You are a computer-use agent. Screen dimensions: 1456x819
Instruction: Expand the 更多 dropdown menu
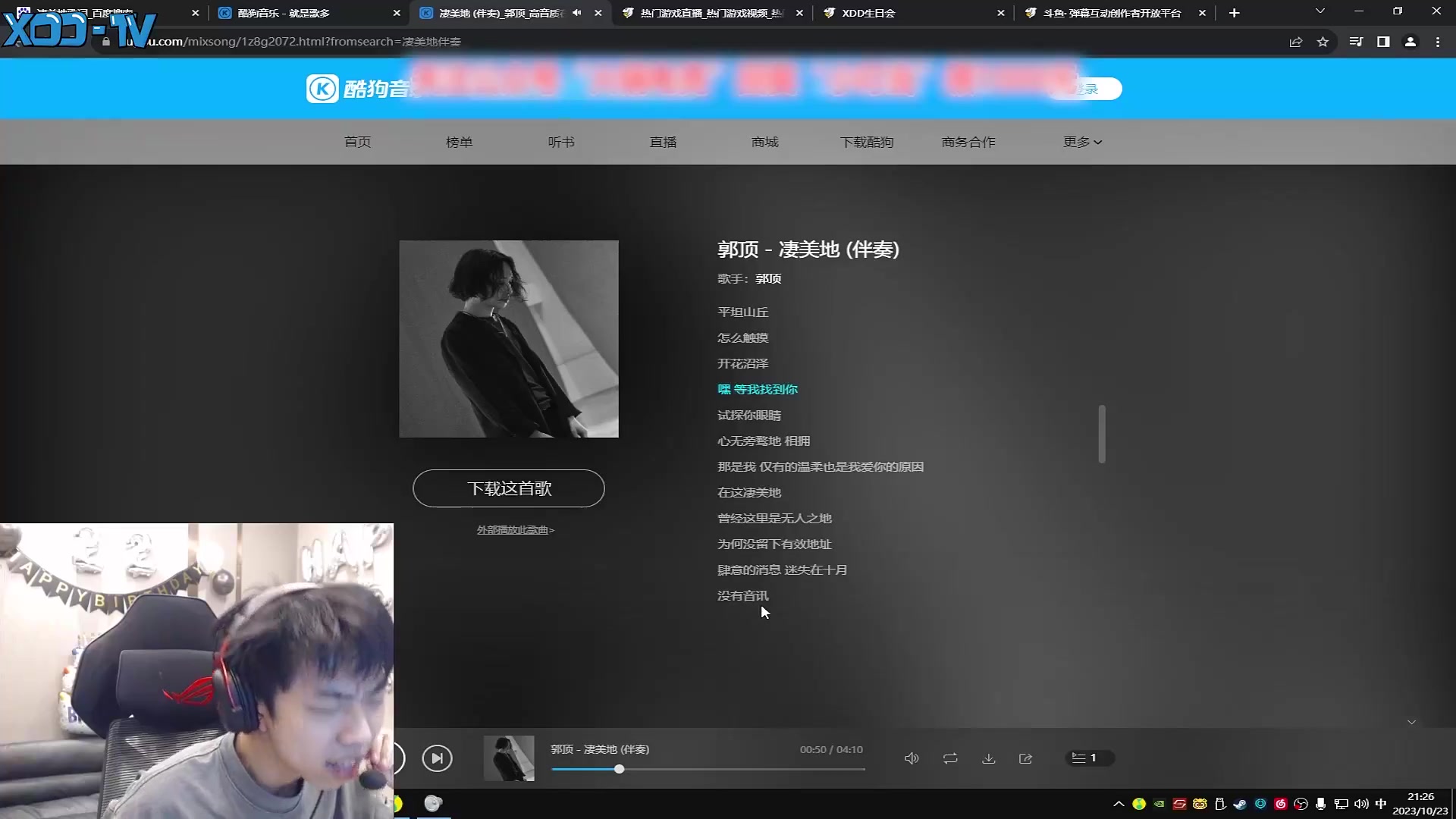coord(1082,142)
